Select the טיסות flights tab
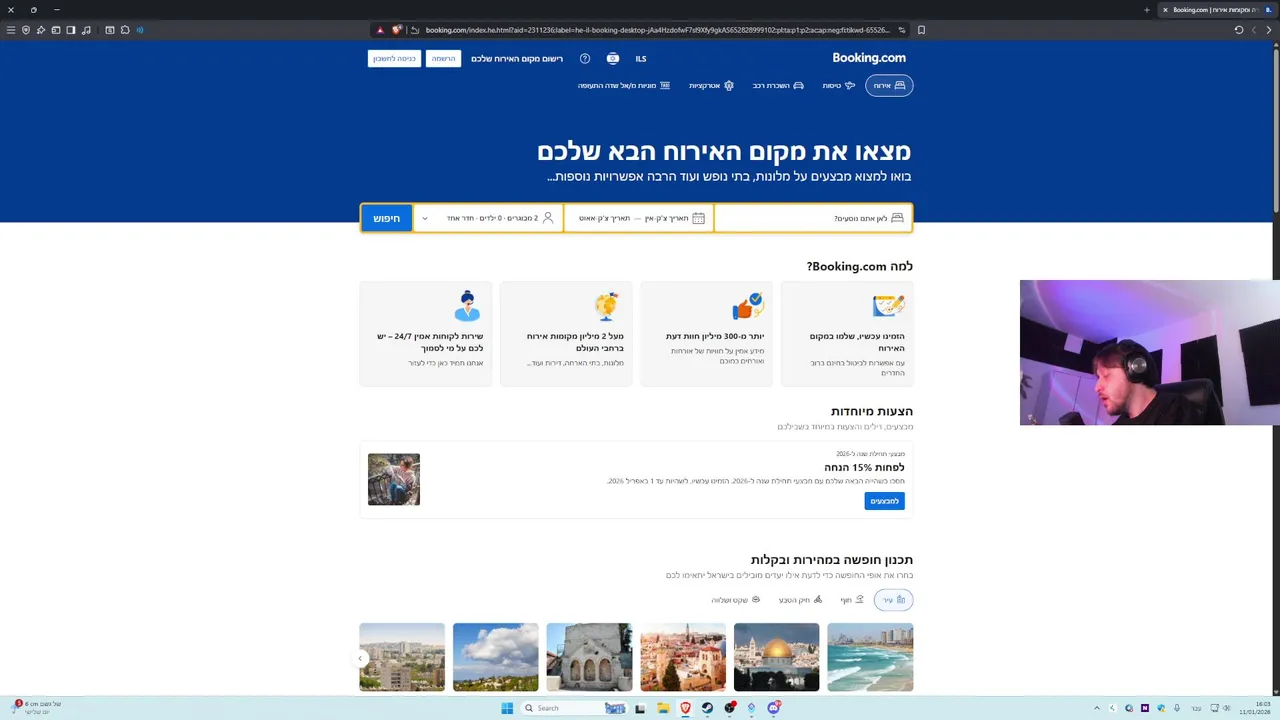The image size is (1280, 720). coord(839,86)
